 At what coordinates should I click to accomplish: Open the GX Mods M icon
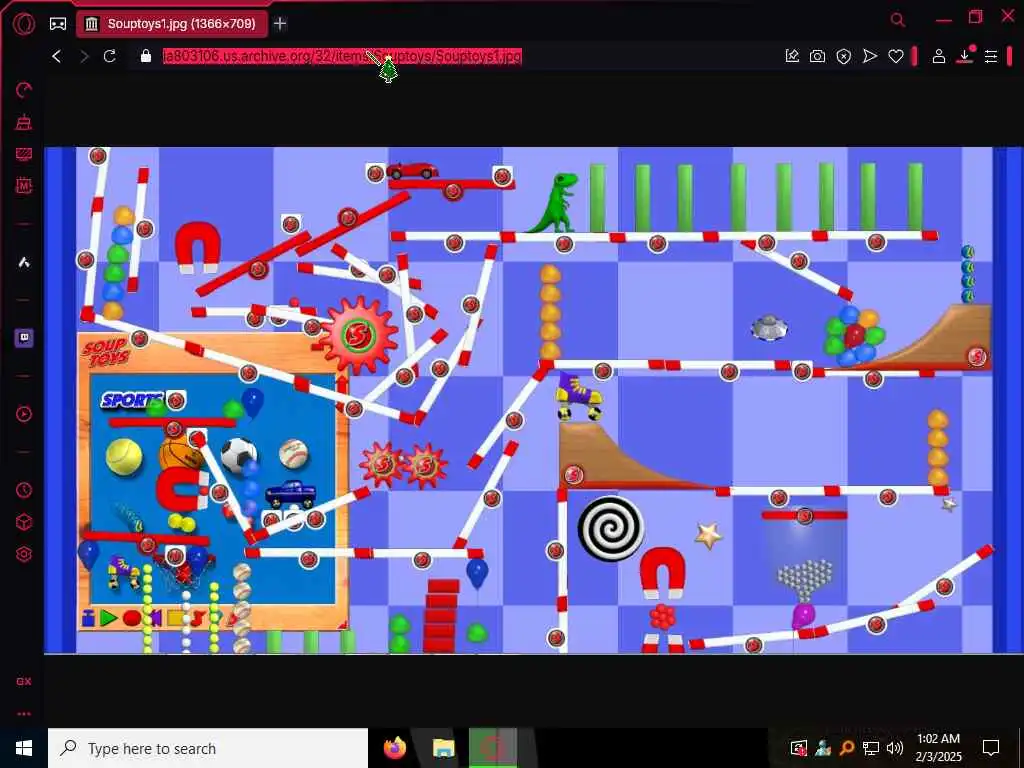click(24, 185)
